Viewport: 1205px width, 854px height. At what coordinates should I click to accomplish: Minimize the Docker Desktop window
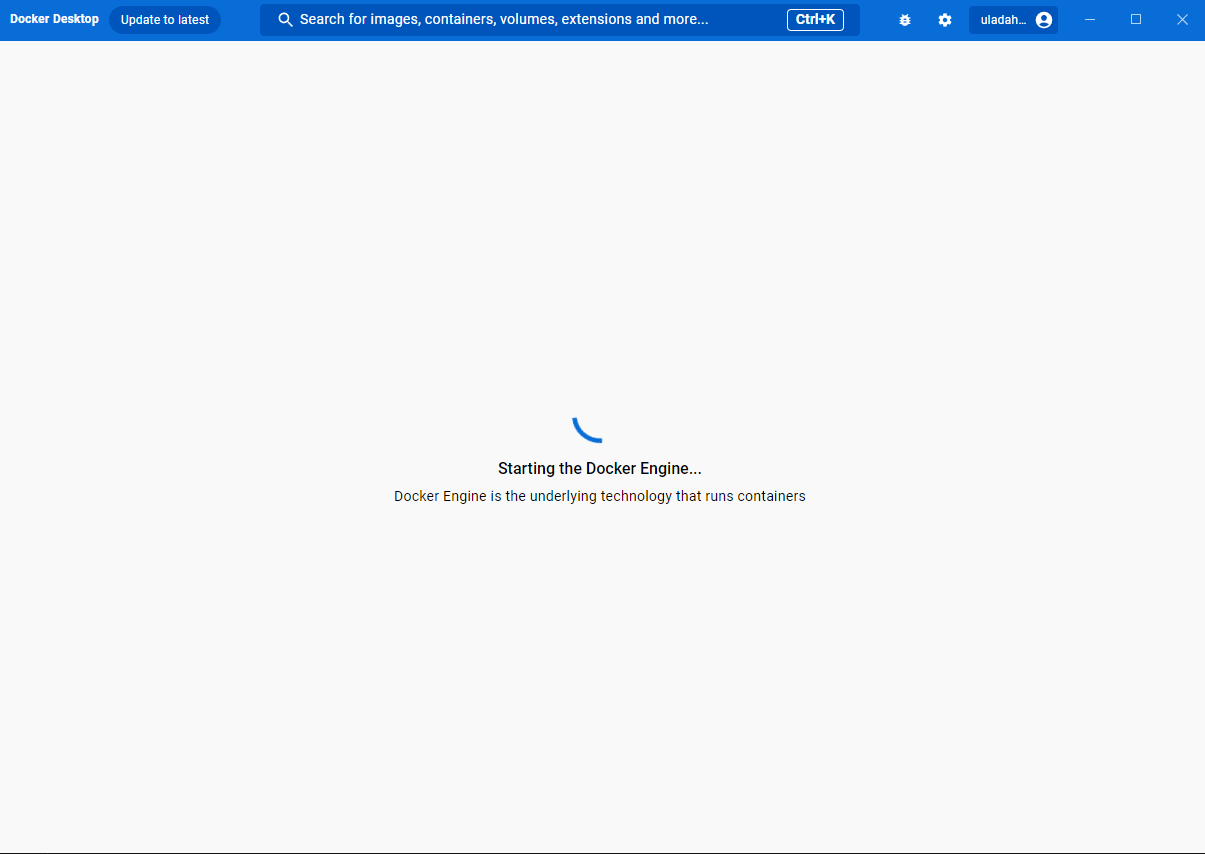(1090, 19)
